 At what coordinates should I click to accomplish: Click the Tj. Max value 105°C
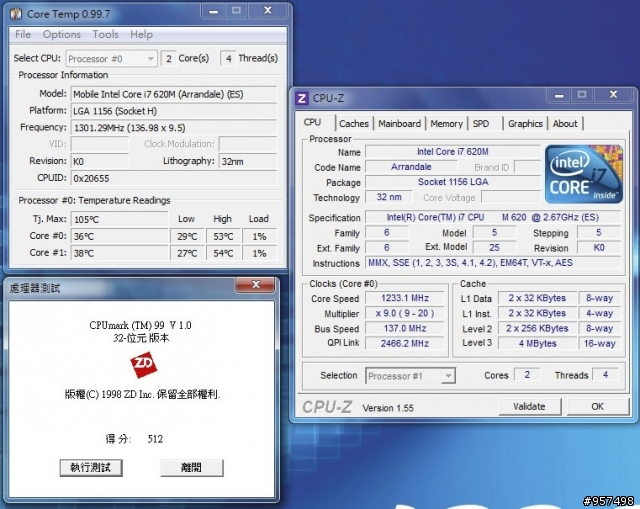point(119,219)
